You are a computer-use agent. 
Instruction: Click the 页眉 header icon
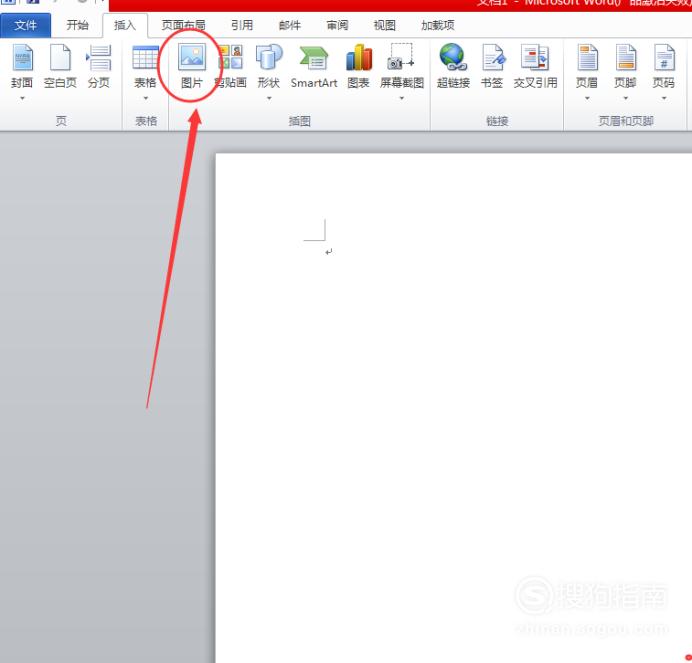tap(587, 57)
